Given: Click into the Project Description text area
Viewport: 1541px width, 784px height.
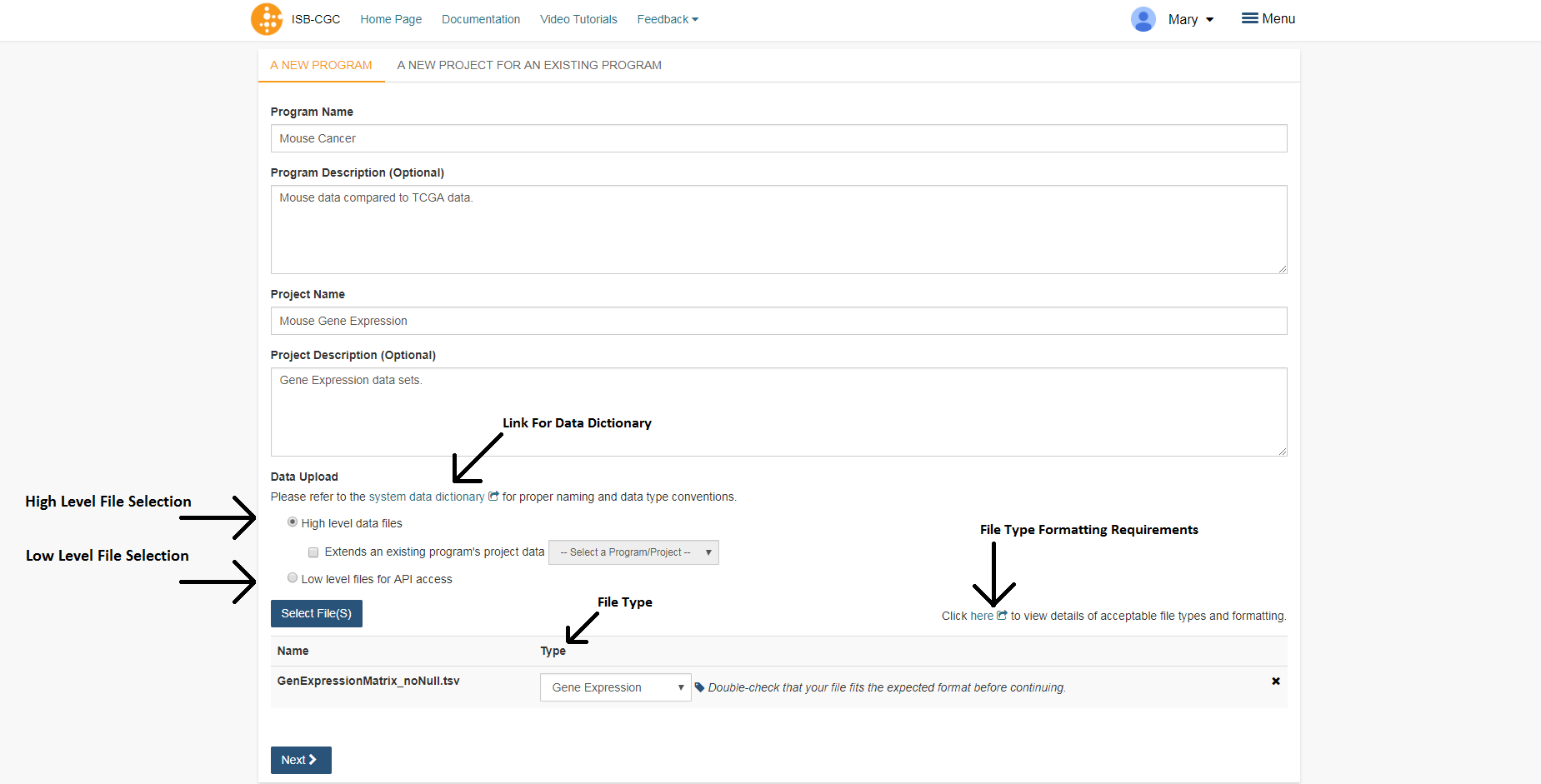Looking at the screenshot, I should pyautogui.click(x=778, y=412).
